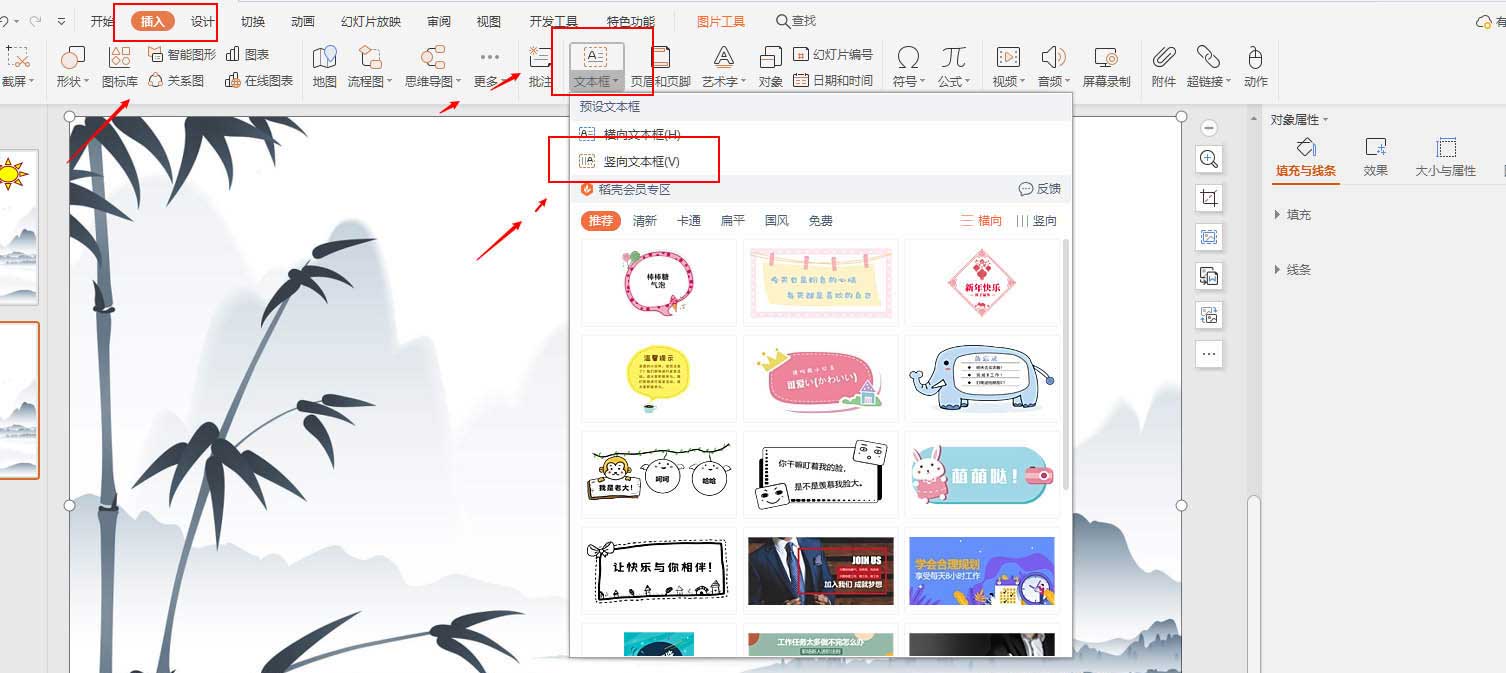Open the 艺术字 word art tool
Viewport: 1506px width, 673px height.
pyautogui.click(x=723, y=66)
